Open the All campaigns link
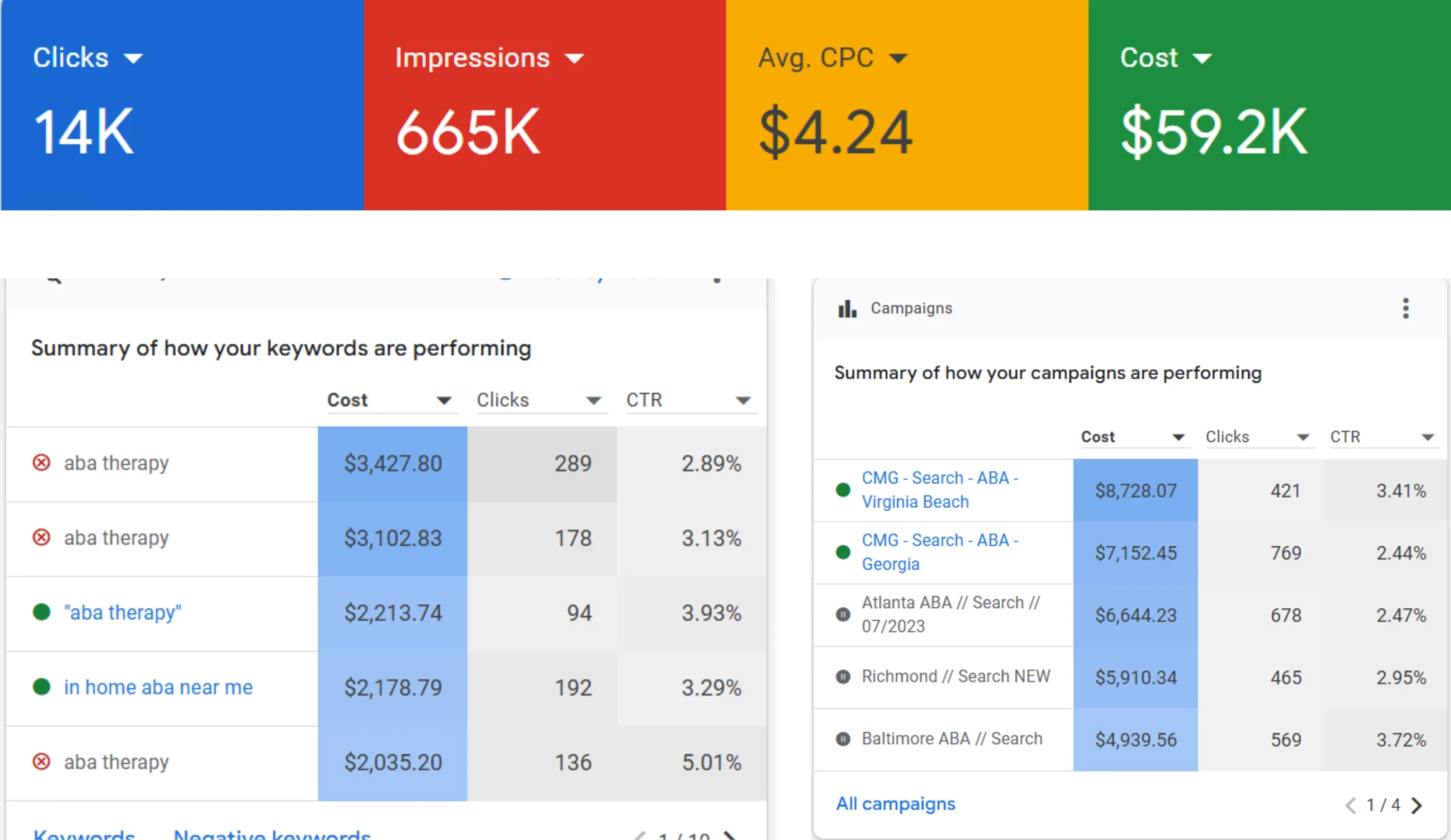Screen dimensions: 1451x840 coord(896,804)
